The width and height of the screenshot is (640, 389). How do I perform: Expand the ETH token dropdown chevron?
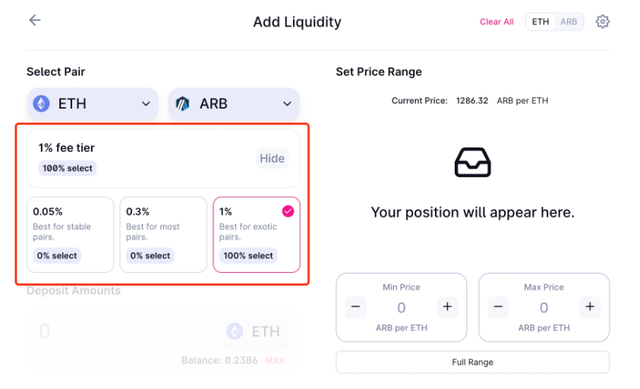(x=146, y=104)
